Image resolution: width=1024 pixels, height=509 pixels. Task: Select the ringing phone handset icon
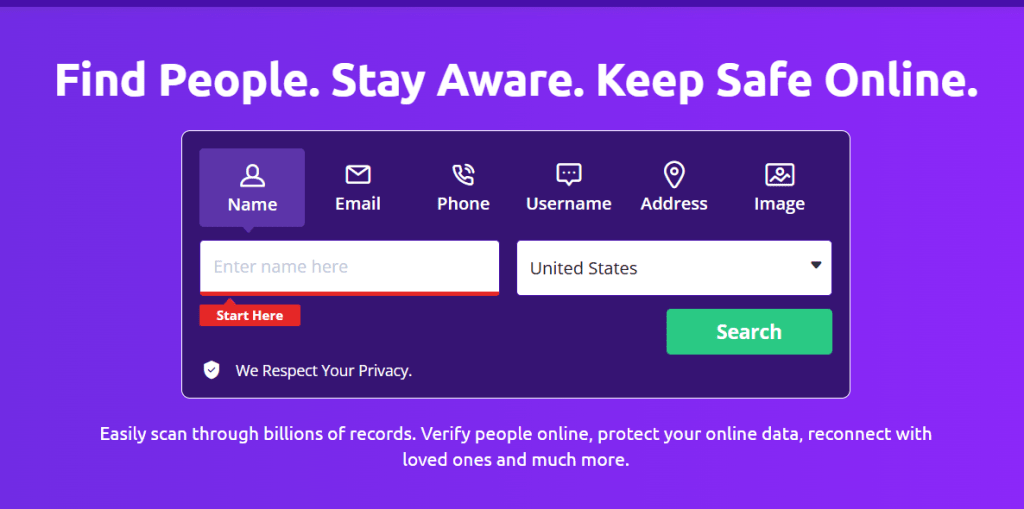pyautogui.click(x=463, y=174)
